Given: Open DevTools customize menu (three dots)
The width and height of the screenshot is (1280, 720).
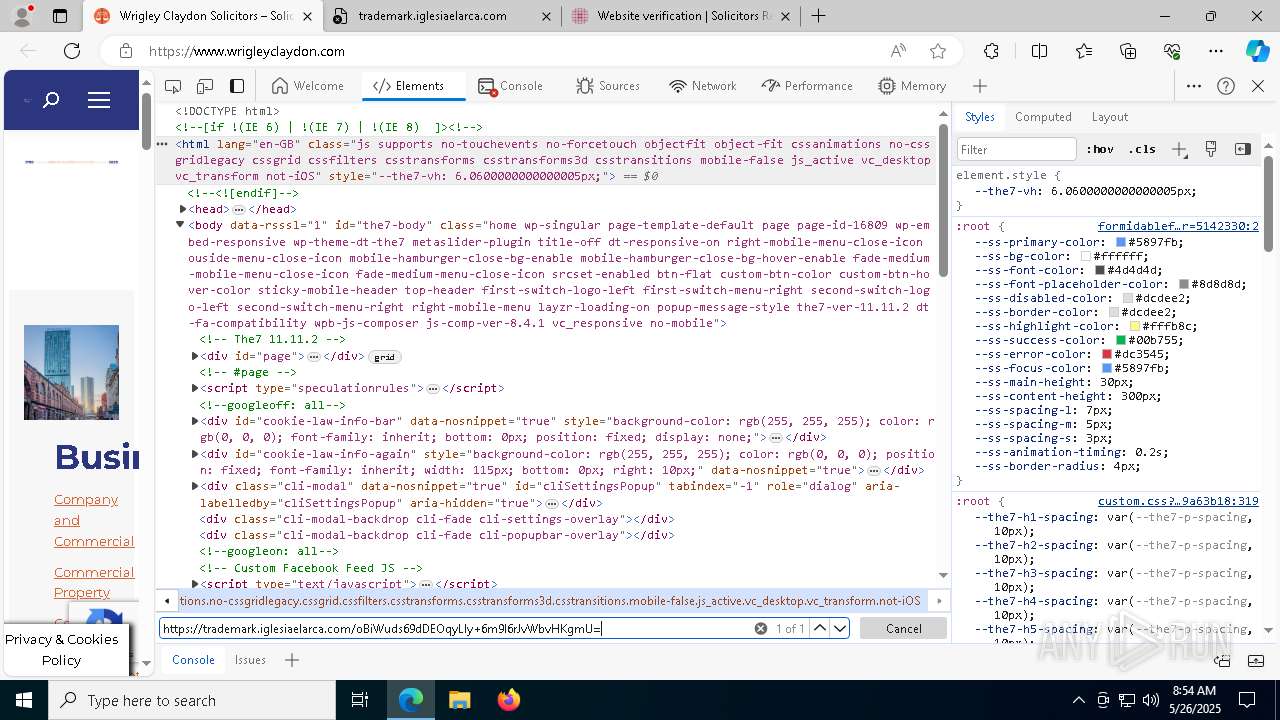Looking at the screenshot, I should coord(1194,86).
